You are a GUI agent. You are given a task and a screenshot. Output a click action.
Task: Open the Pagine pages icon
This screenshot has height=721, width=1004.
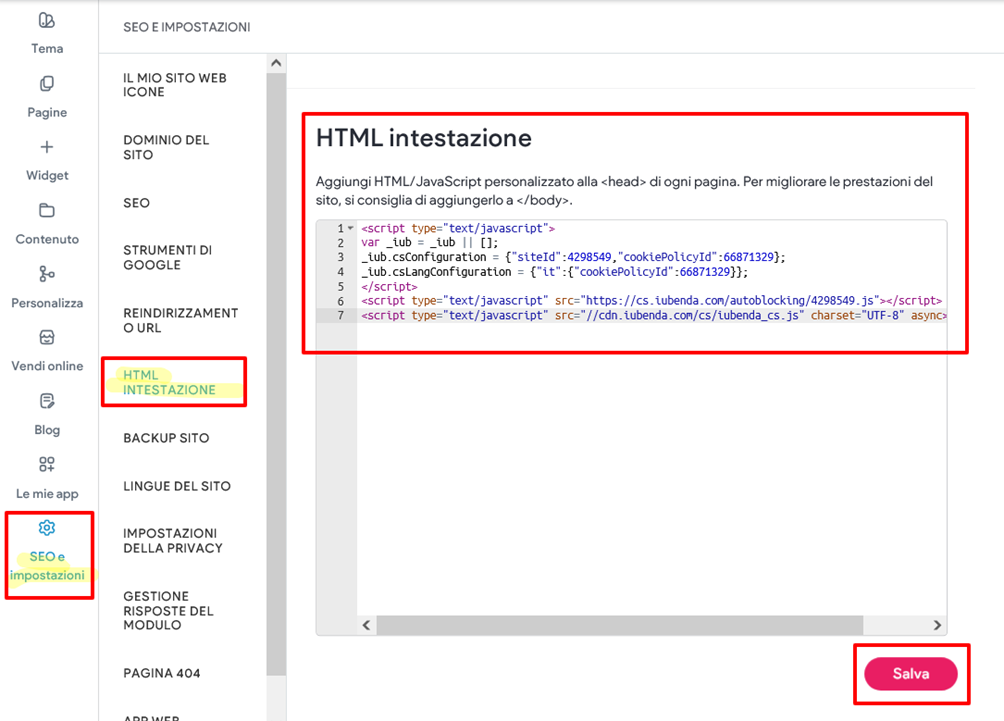[x=46, y=84]
